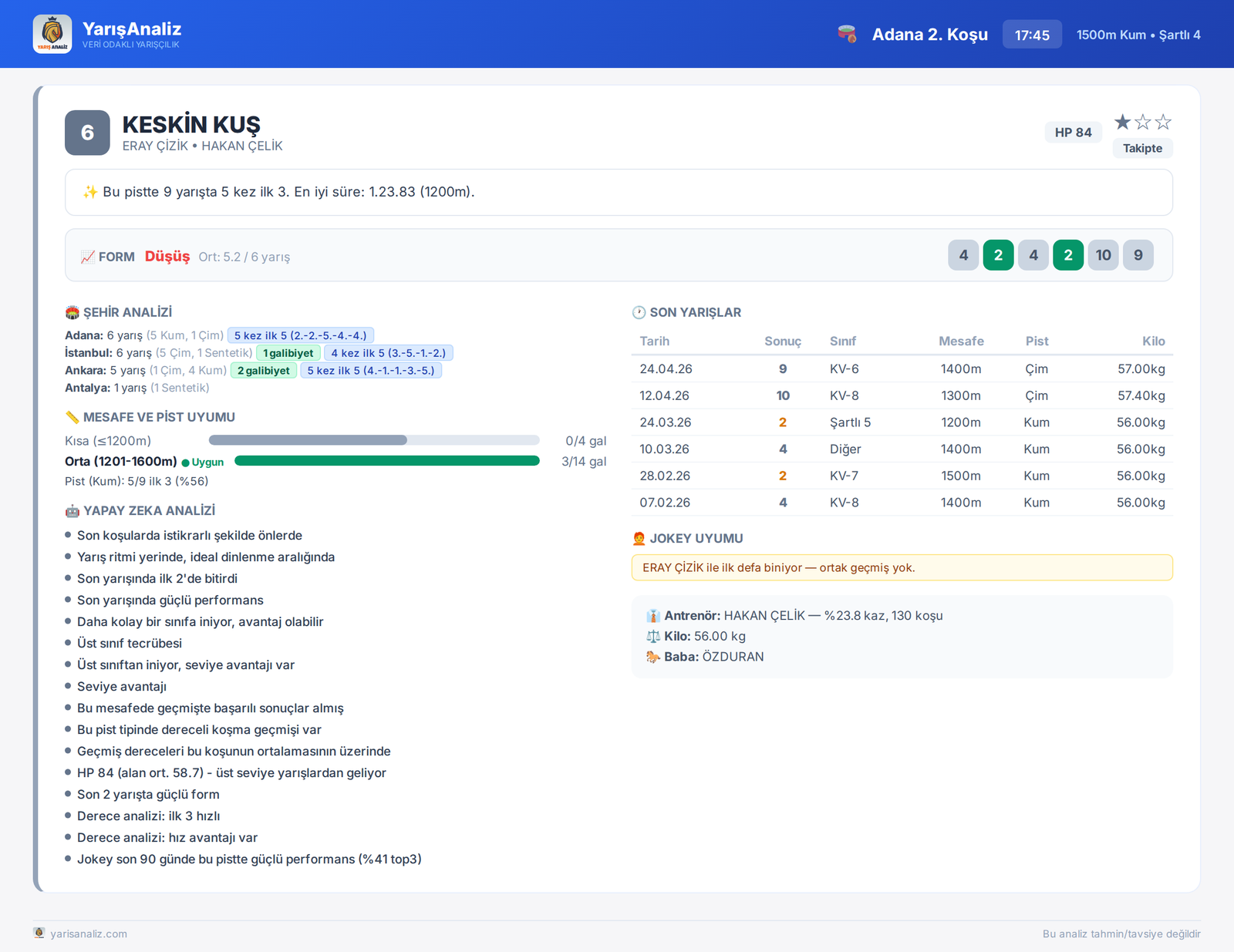Select the 07.02.26 race row date
This screenshot has width=1234, height=952.
(665, 503)
